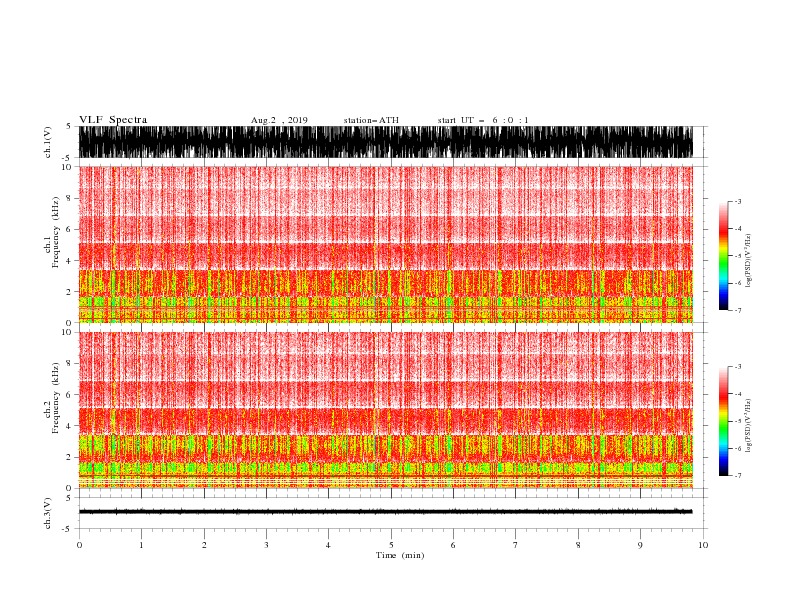Click the 'ch.3(V)' axis label
Screen dimensions: 792x612
click(x=48, y=513)
